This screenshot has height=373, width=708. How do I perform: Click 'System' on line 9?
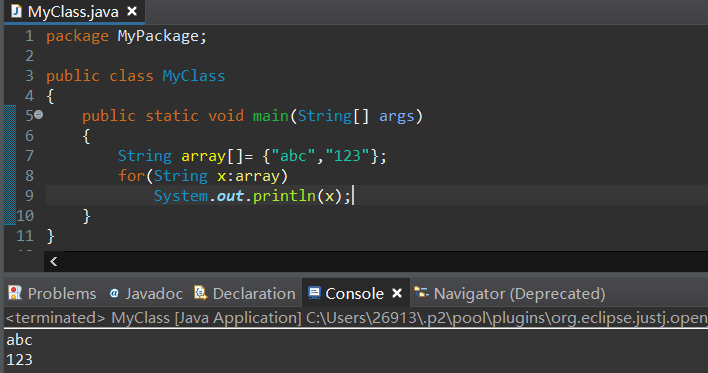181,196
